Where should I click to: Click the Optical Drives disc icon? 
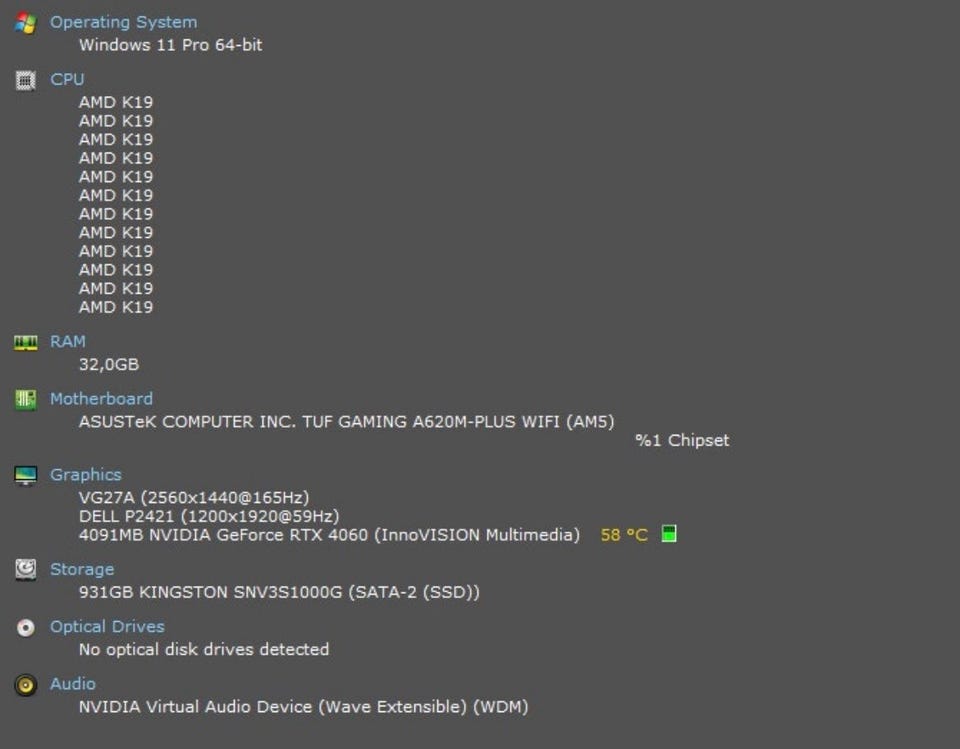click(x=26, y=627)
